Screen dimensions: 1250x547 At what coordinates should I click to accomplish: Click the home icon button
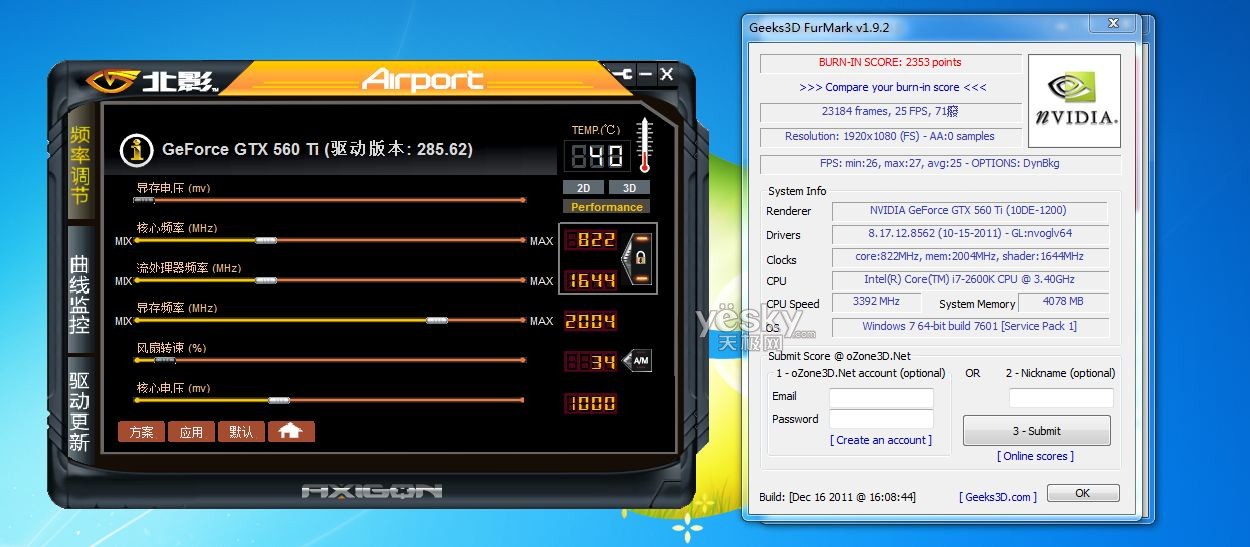(x=291, y=431)
